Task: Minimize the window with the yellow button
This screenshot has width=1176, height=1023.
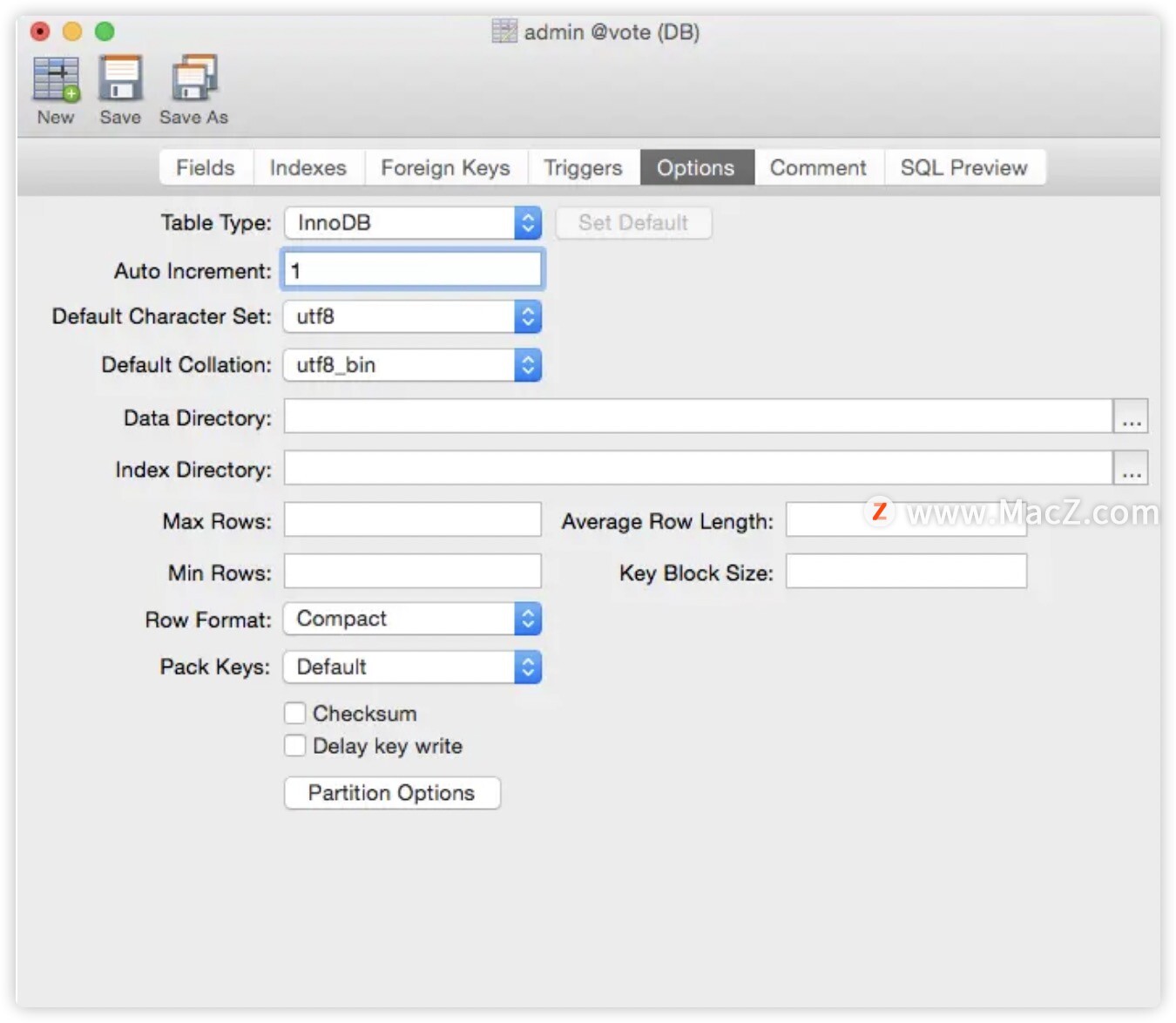Action: 72,31
